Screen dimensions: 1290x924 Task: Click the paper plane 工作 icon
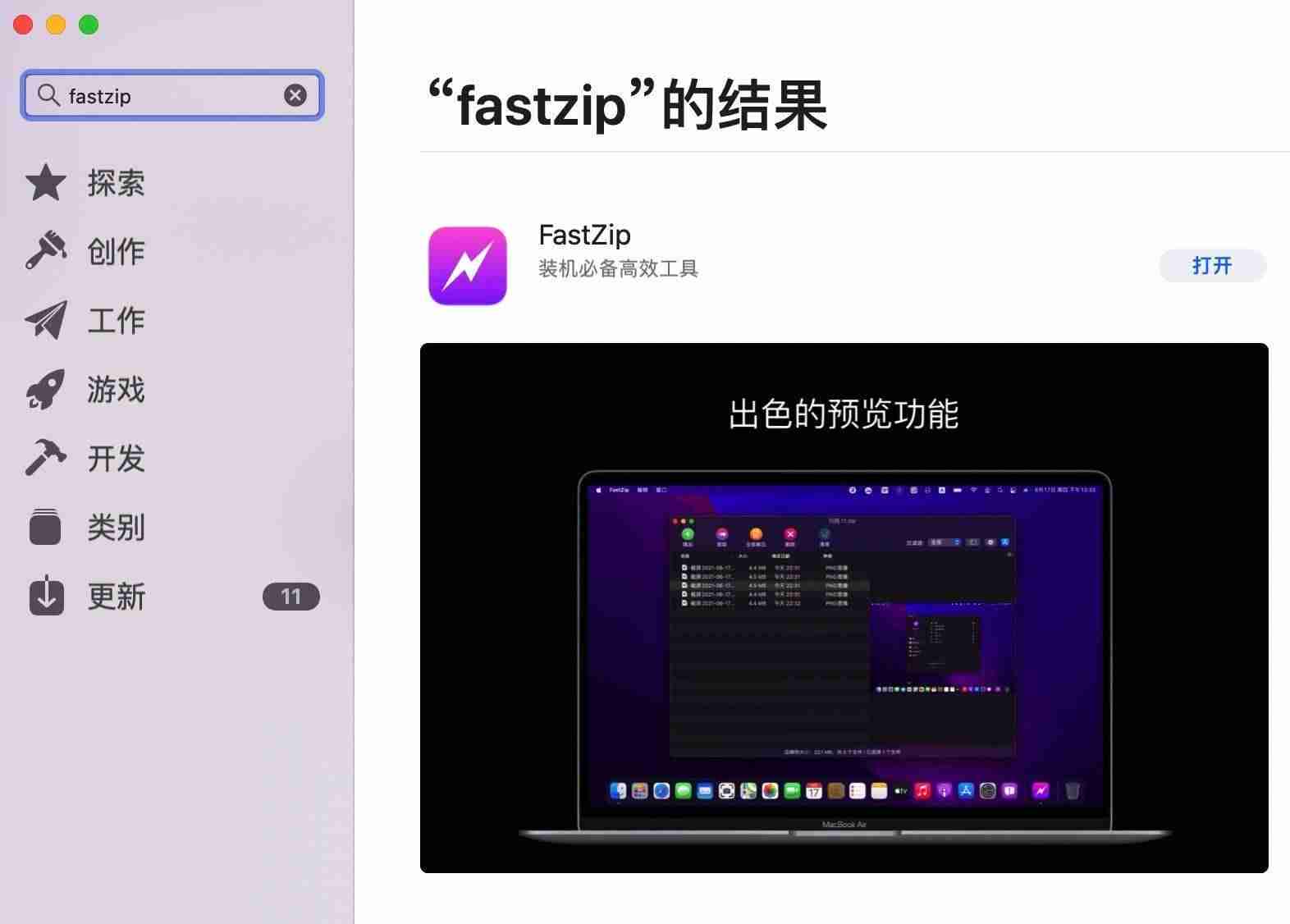point(46,319)
